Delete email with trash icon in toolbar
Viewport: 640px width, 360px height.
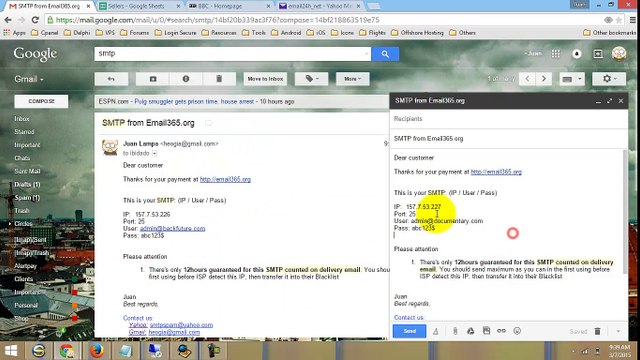[219, 79]
